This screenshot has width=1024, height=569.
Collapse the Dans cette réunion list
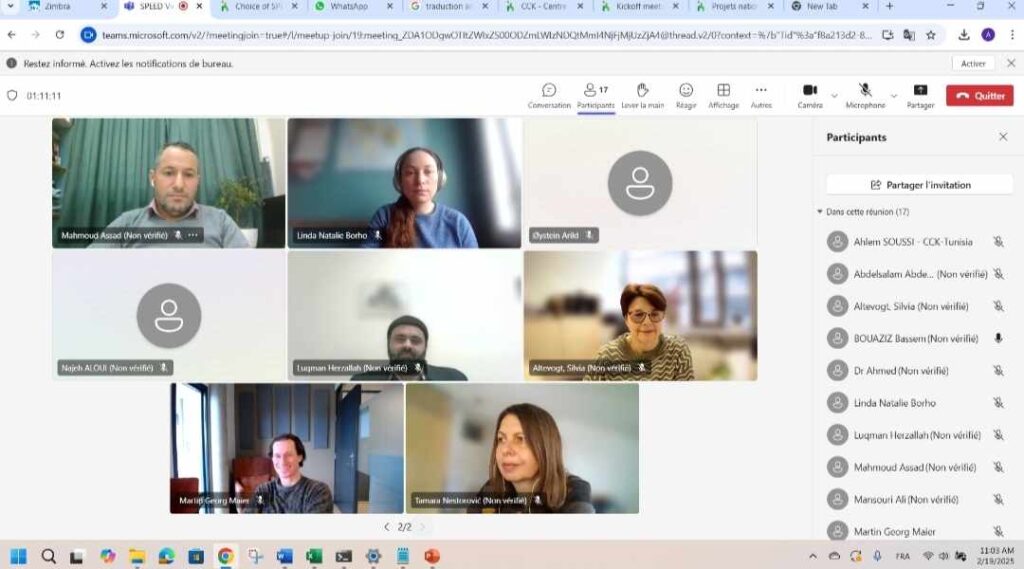point(820,212)
